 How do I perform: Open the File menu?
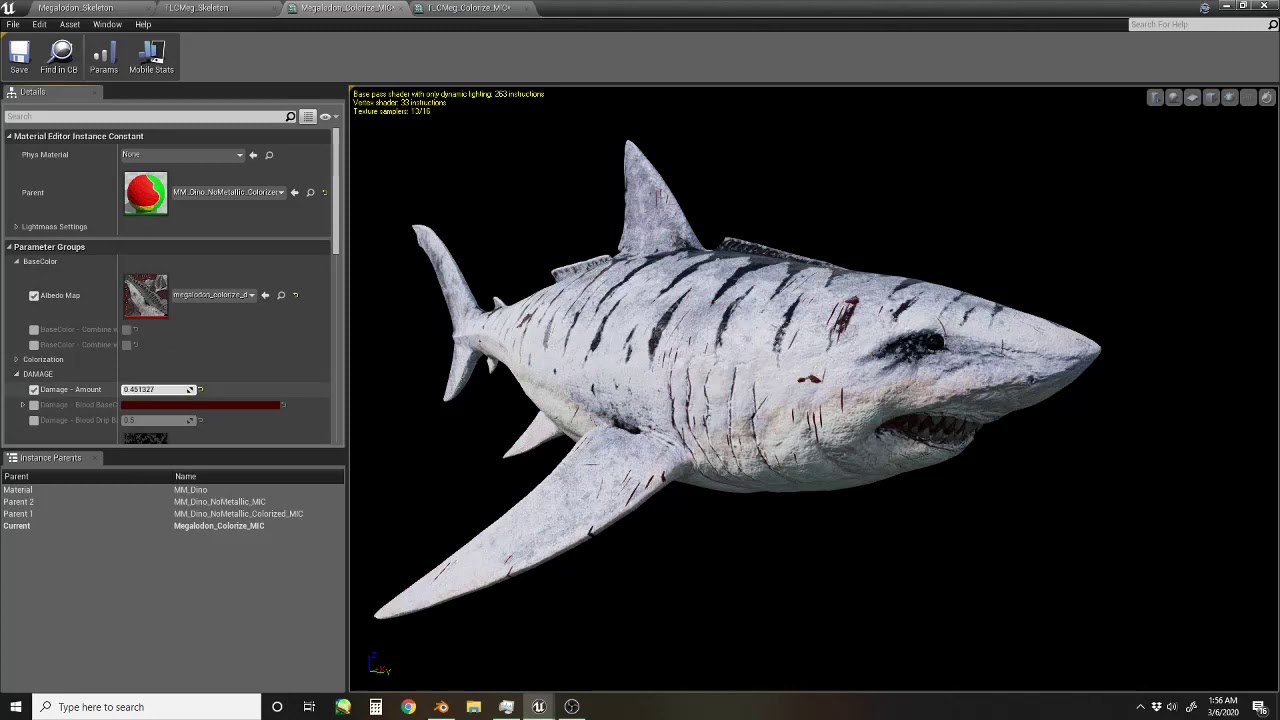(13, 24)
